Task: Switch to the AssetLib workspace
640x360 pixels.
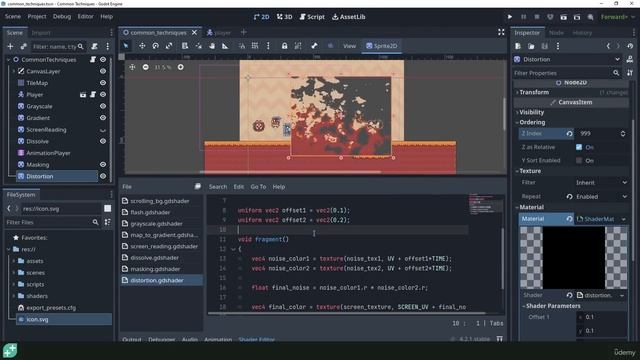Action: coord(349,17)
